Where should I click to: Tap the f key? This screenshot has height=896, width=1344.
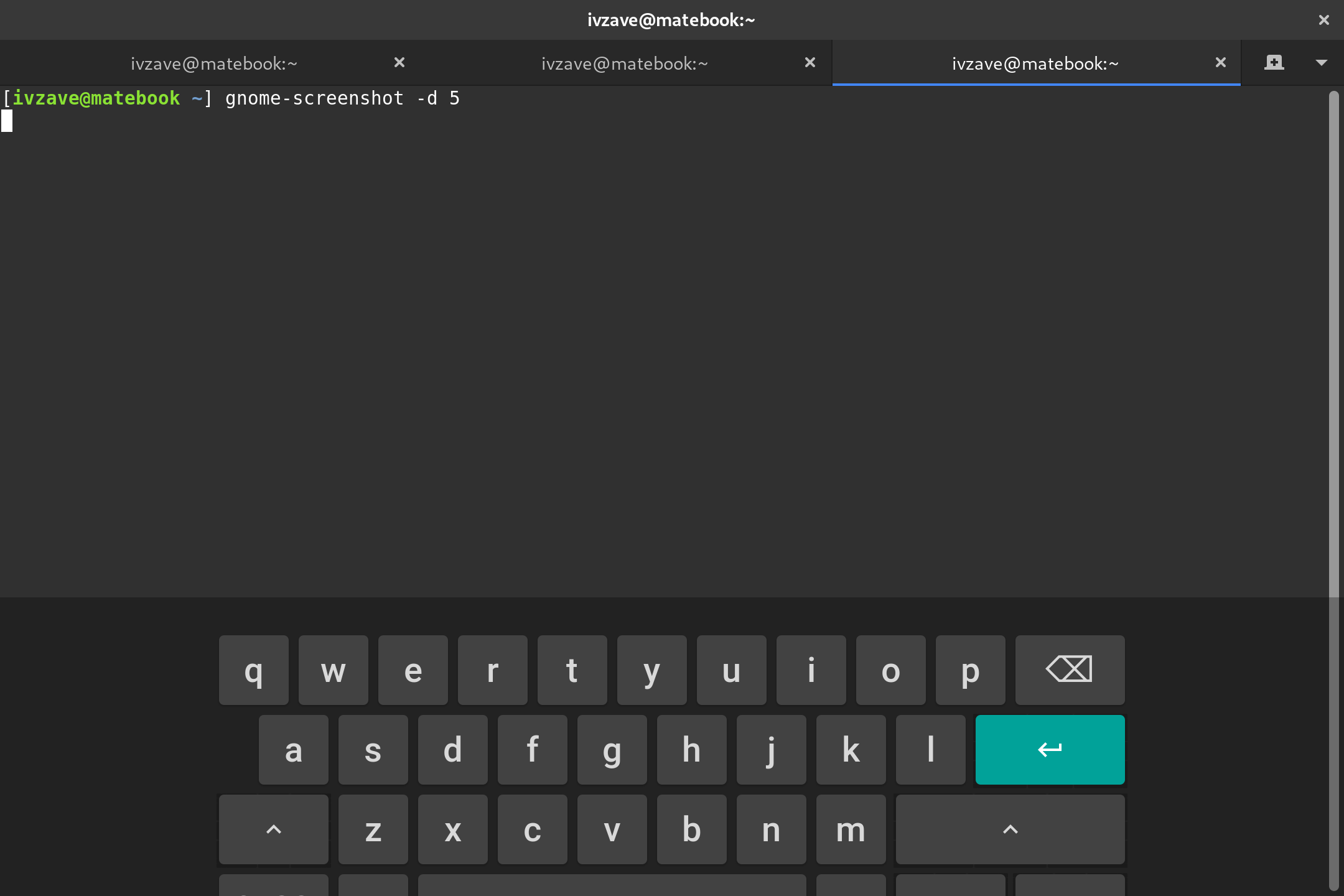533,750
